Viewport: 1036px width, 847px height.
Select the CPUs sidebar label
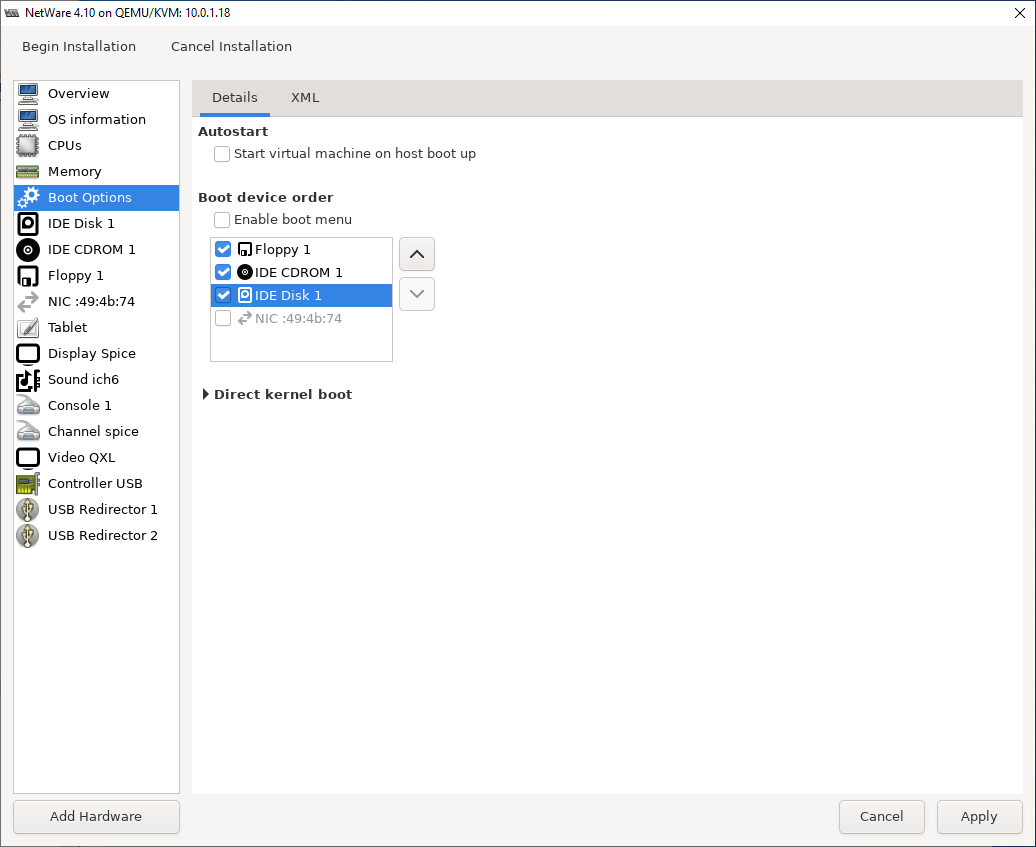pyautogui.click(x=65, y=145)
